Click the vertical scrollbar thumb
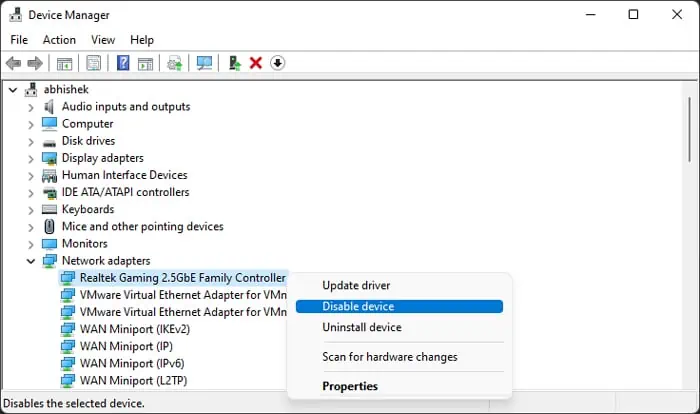Image resolution: width=700 pixels, height=414 pixels. point(689,130)
